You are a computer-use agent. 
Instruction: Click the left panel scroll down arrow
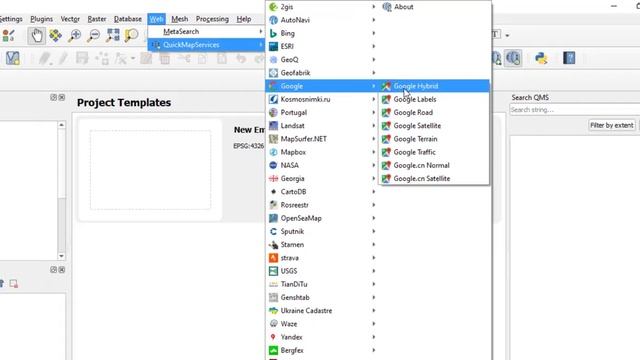click(x=61, y=256)
